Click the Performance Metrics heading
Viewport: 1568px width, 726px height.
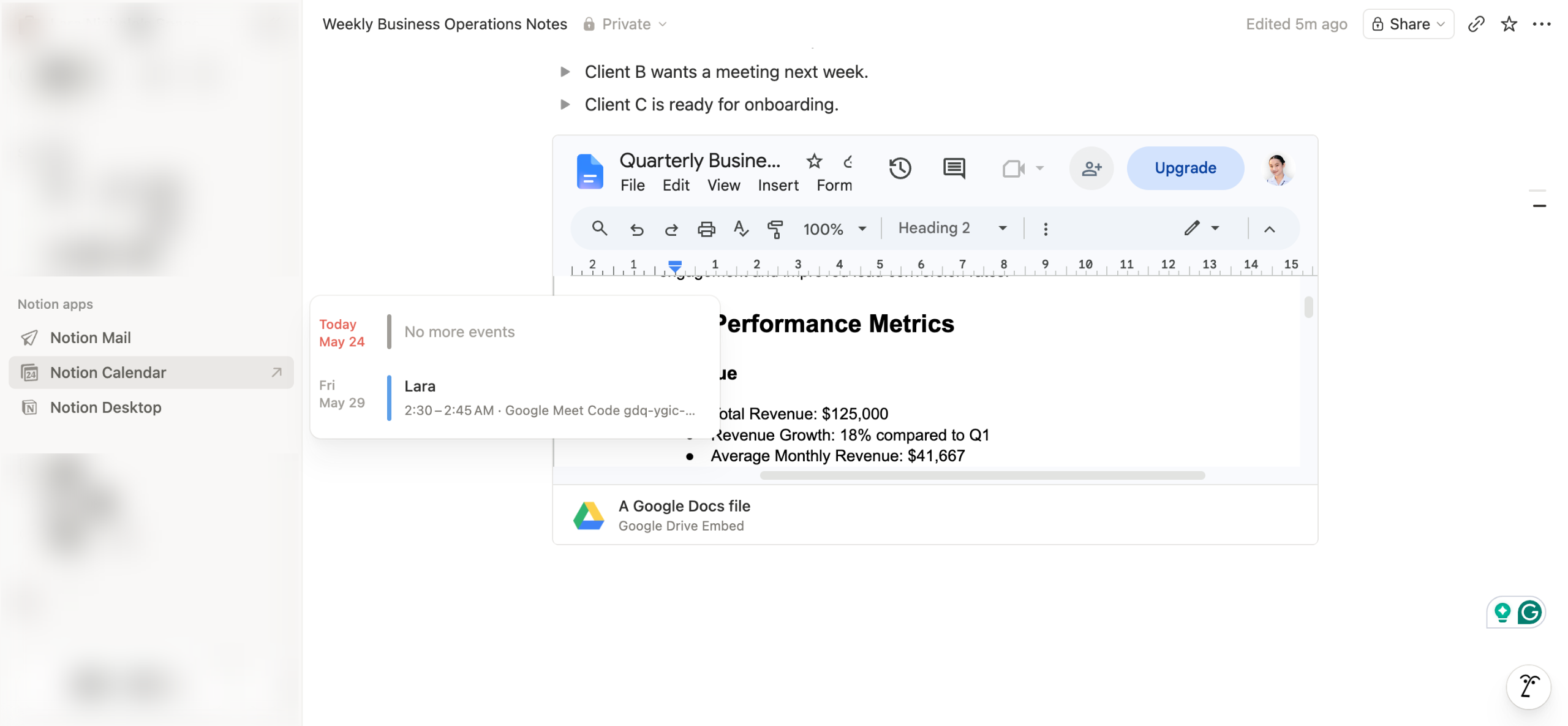coord(835,323)
